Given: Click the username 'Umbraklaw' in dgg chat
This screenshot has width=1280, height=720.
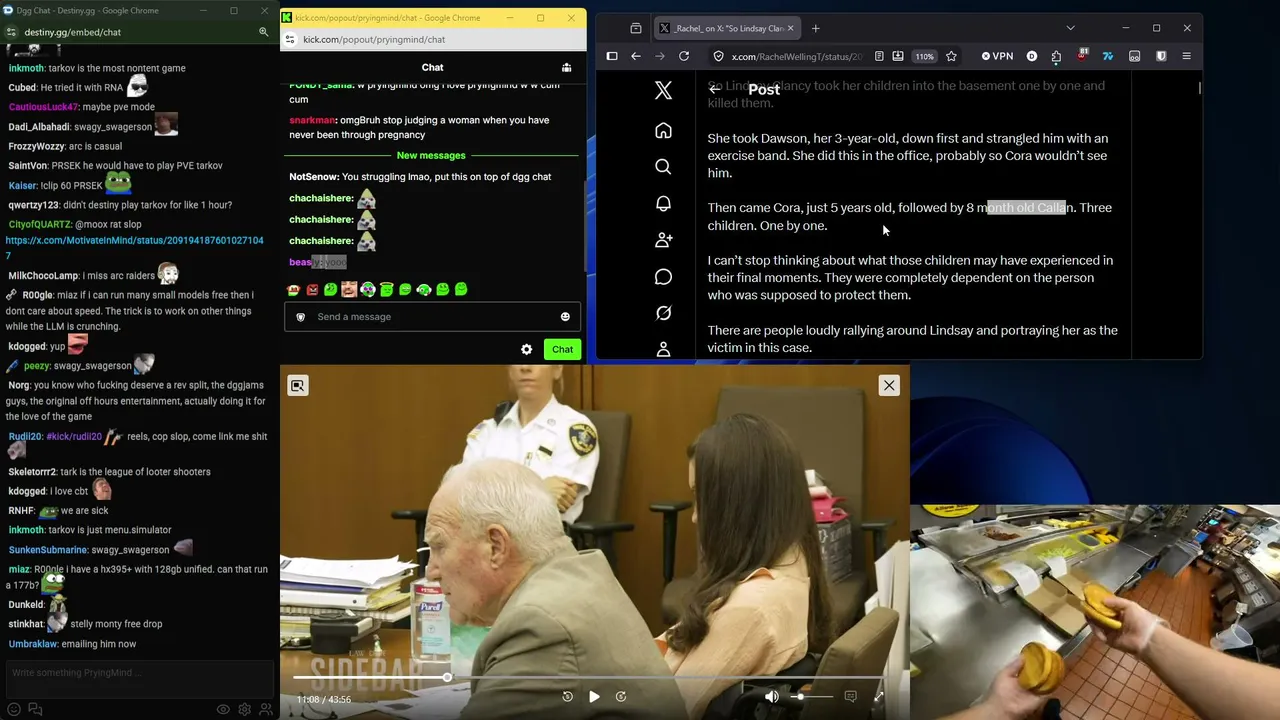Looking at the screenshot, I should [x=32, y=644].
